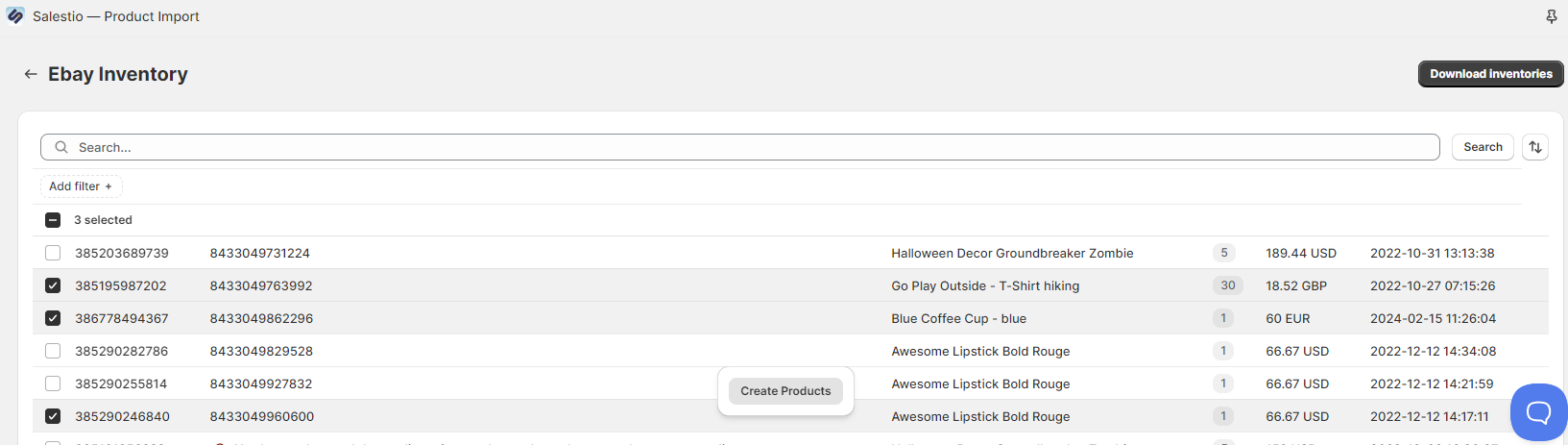1568x445 pixels.
Task: Click Blue Coffee Cup - blue title
Action: [x=958, y=318]
